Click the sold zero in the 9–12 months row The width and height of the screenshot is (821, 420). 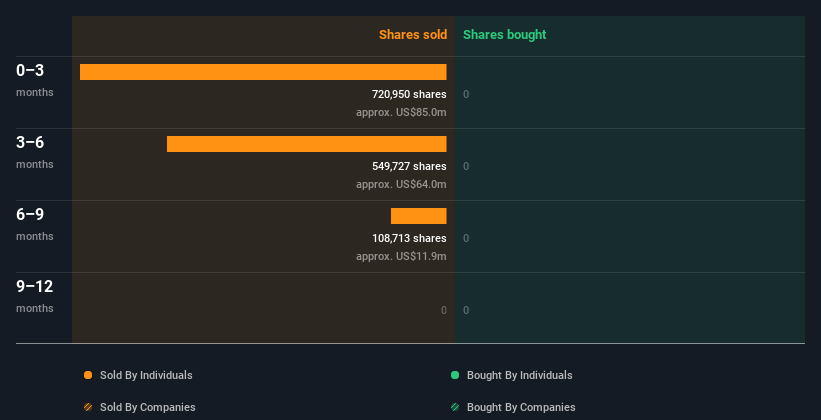(x=444, y=311)
